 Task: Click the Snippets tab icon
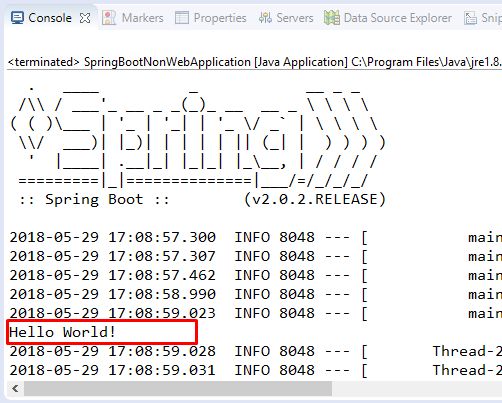[470, 18]
